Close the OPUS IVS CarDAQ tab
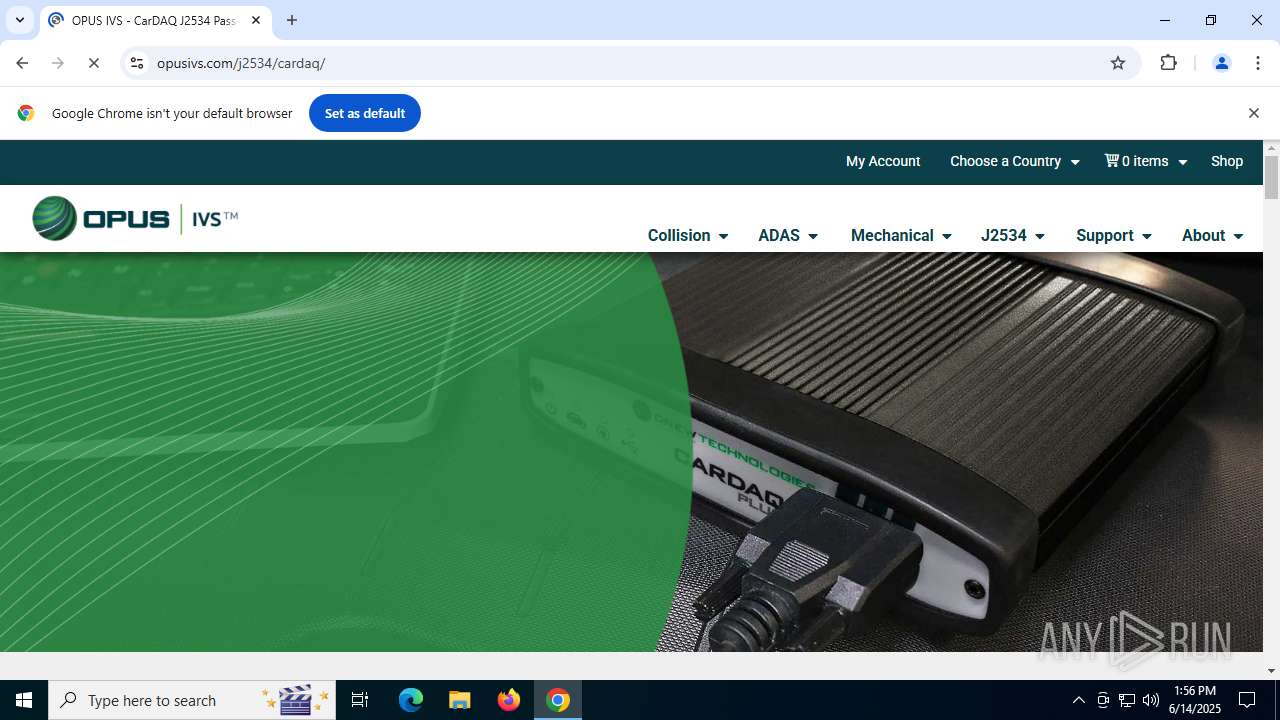Image resolution: width=1280 pixels, height=720 pixels. pos(256,20)
